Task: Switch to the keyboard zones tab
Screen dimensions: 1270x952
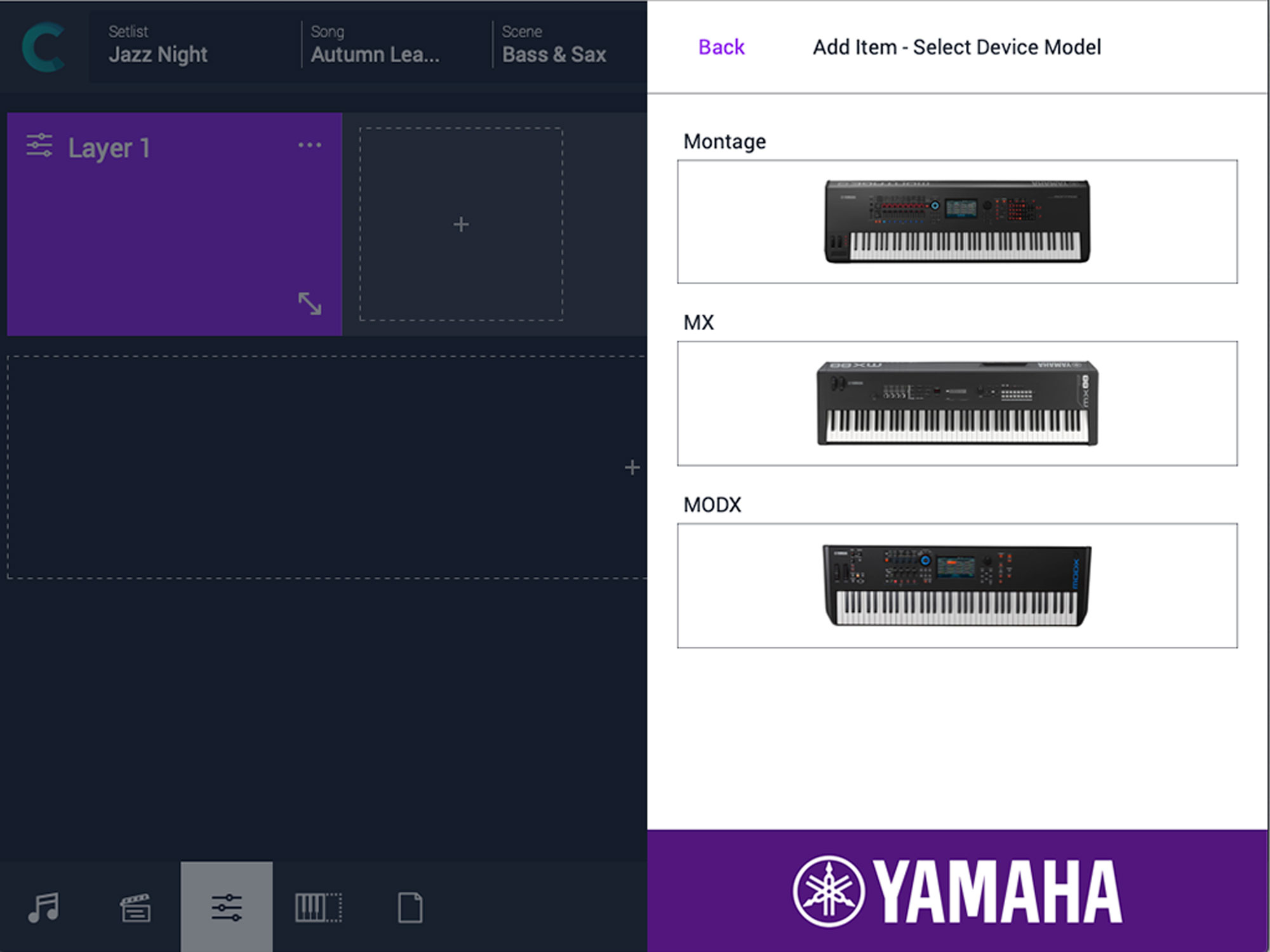Action: pyautogui.click(x=318, y=908)
